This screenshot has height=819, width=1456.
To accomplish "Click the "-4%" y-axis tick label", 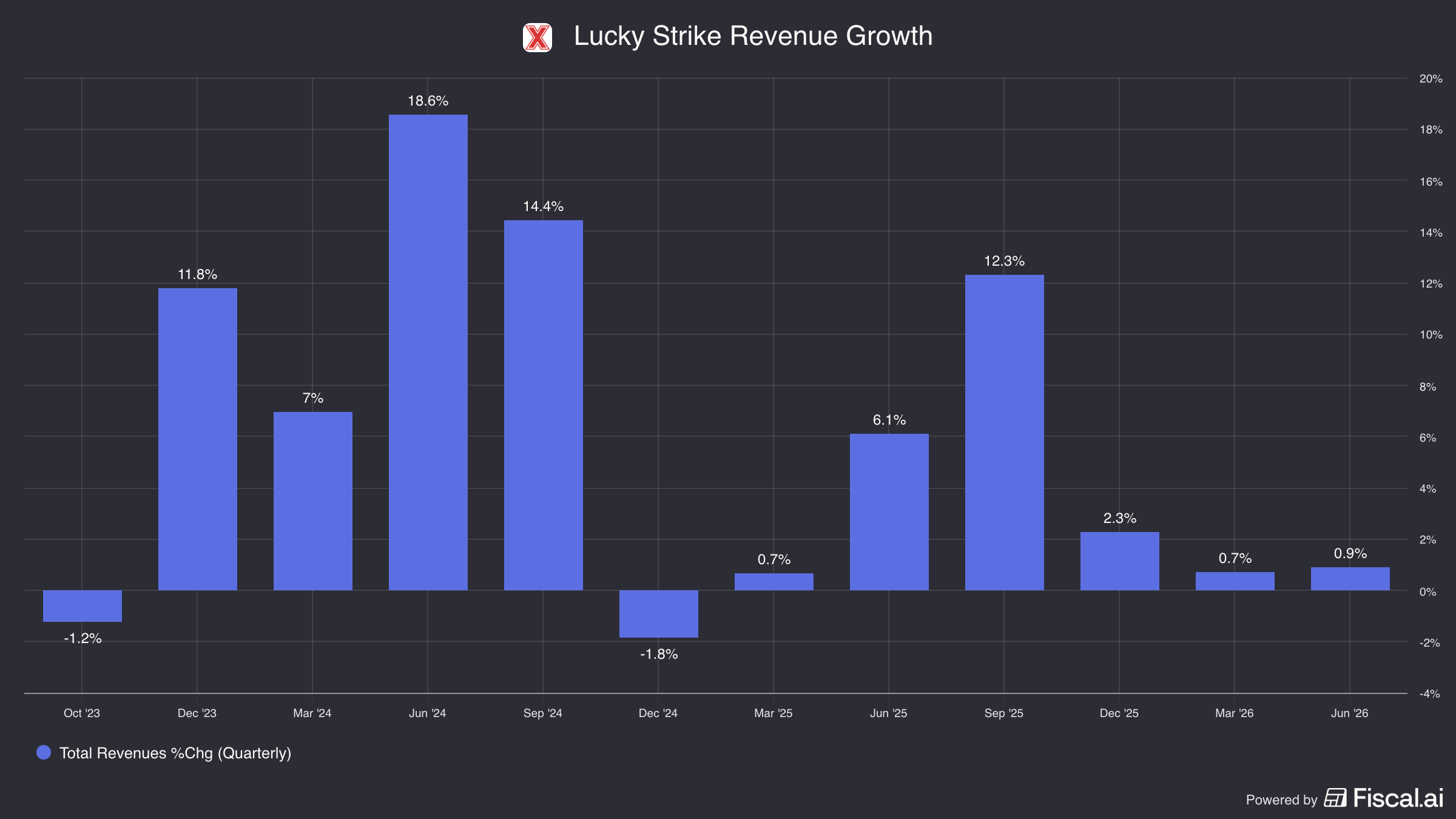I will (x=1430, y=693).
